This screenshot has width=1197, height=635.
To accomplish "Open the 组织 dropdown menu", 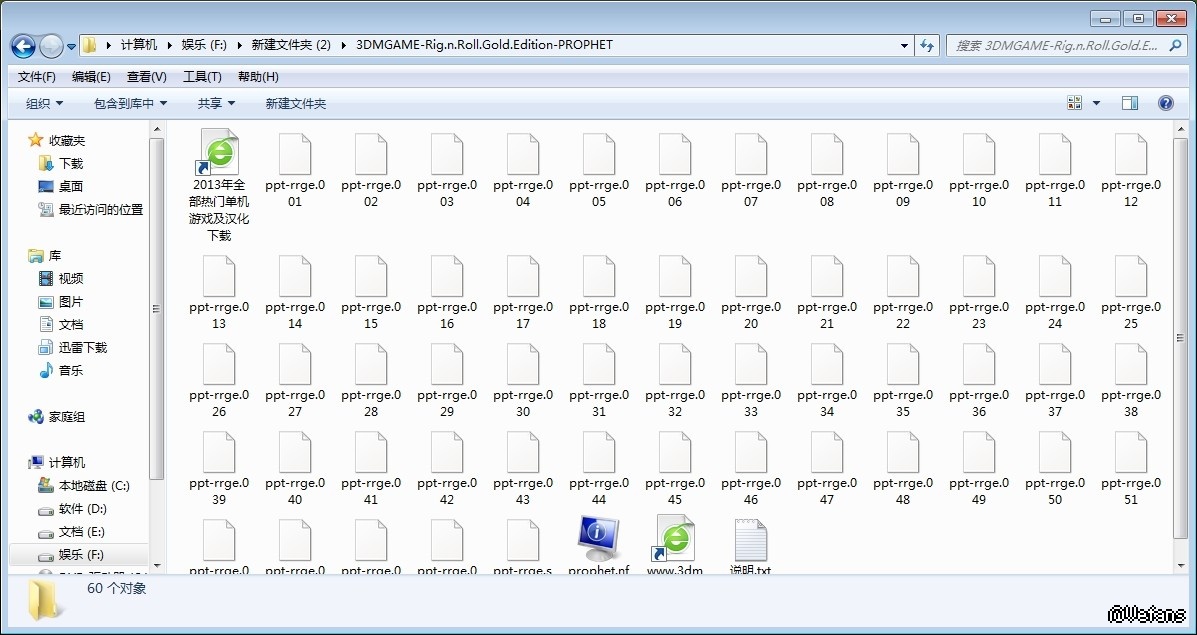I will point(44,103).
